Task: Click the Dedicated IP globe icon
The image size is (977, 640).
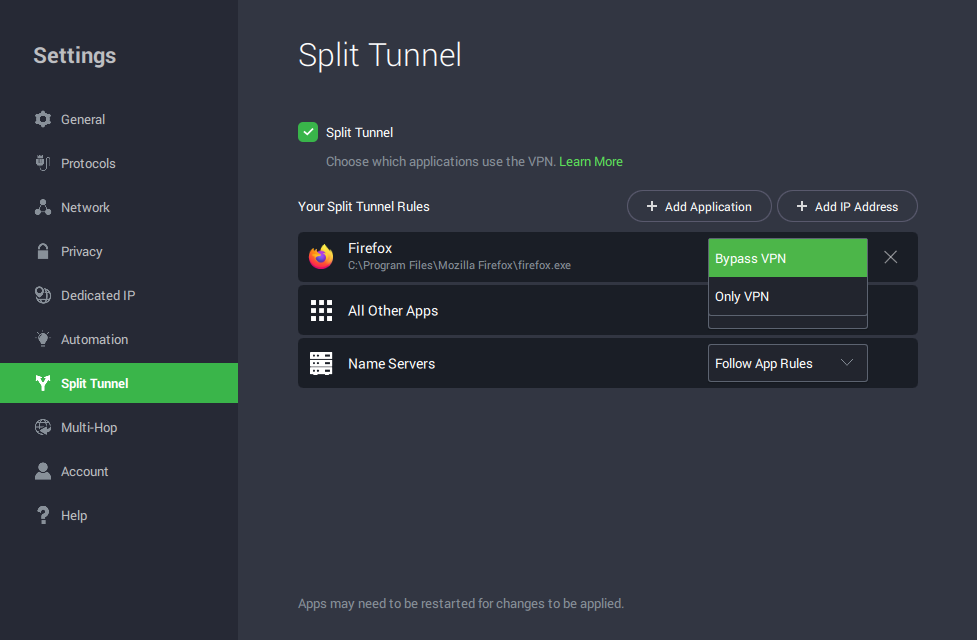Action: click(x=43, y=295)
